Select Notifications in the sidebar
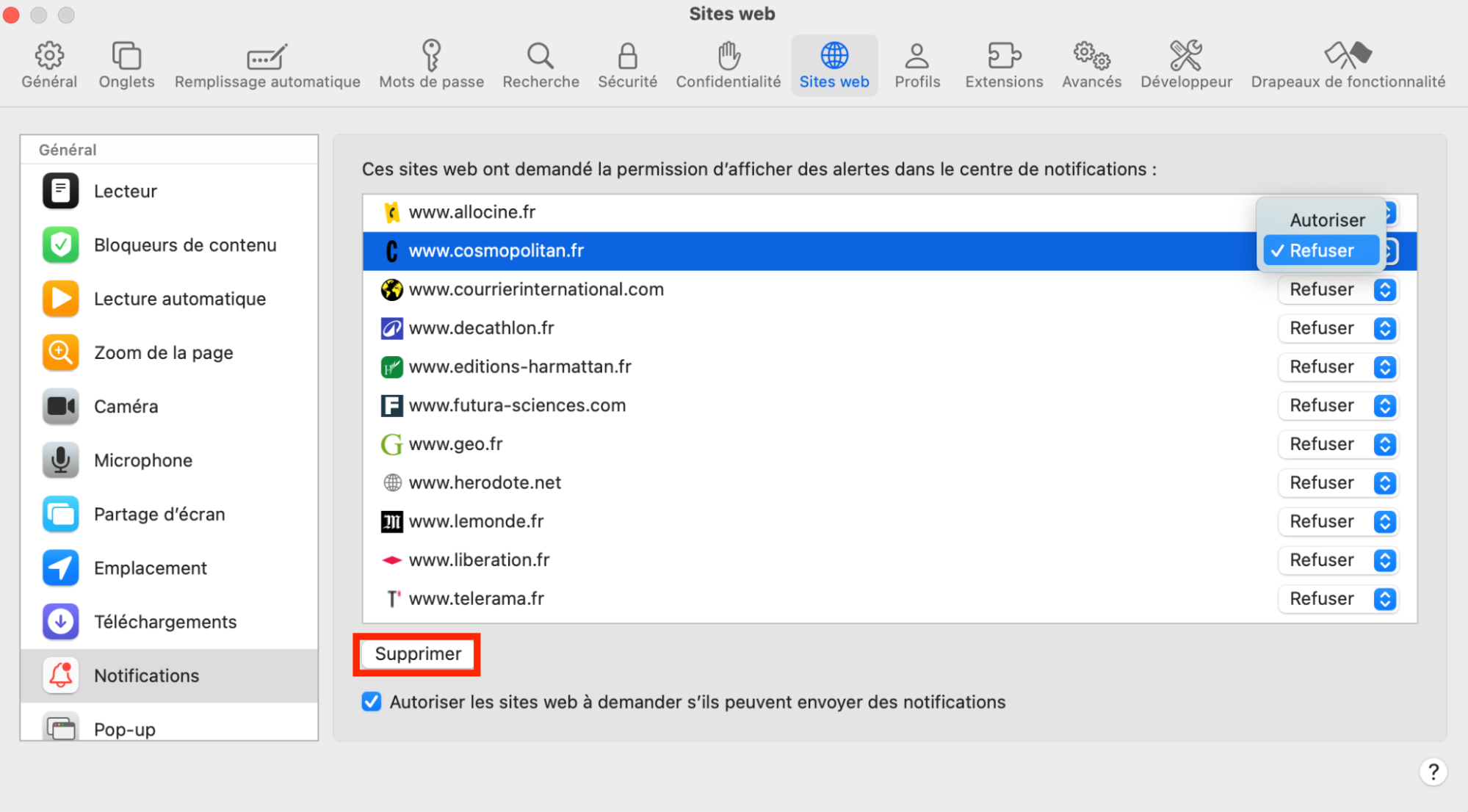 tap(170, 675)
